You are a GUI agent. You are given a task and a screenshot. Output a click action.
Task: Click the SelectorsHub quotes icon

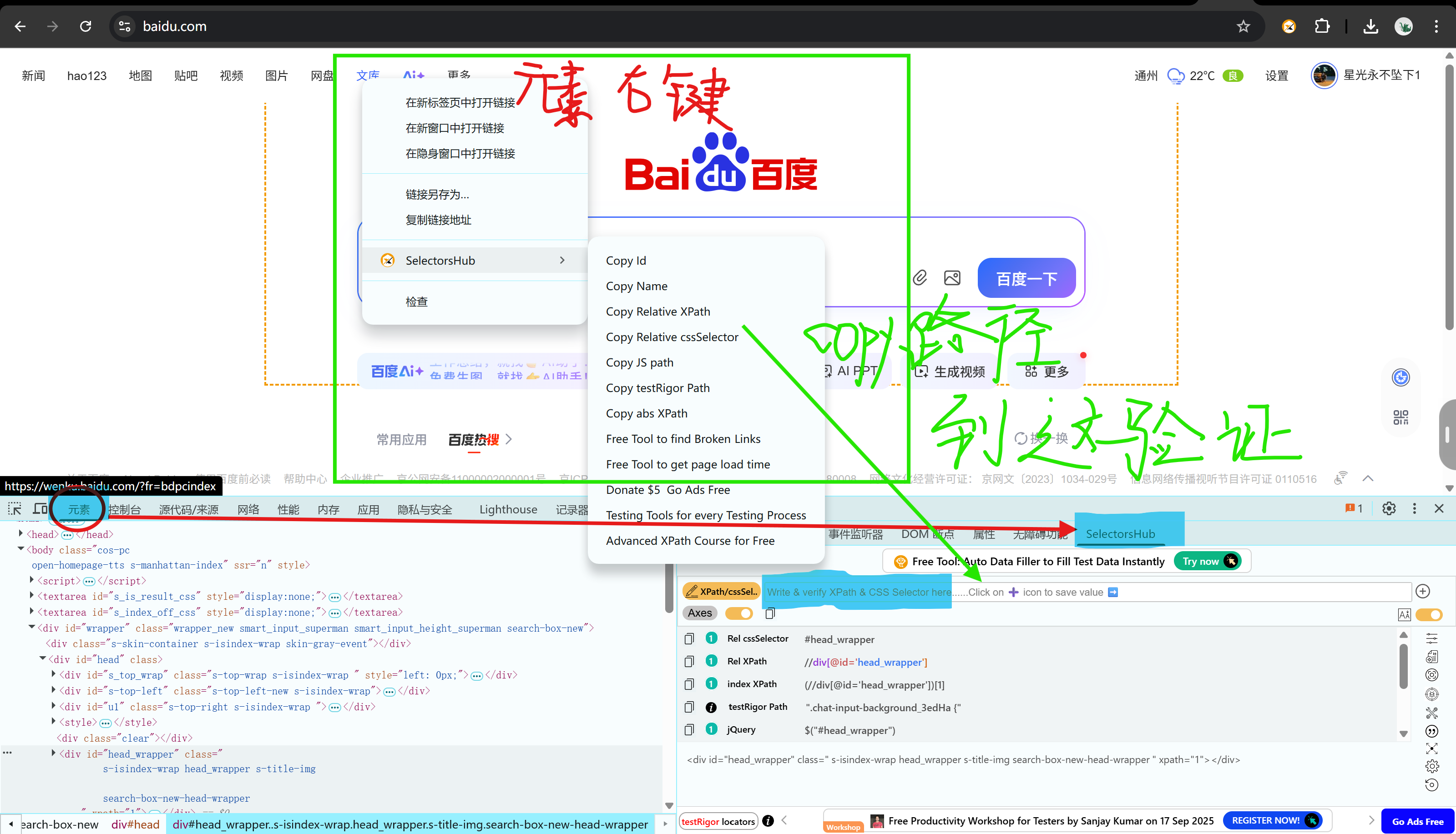[1432, 732]
